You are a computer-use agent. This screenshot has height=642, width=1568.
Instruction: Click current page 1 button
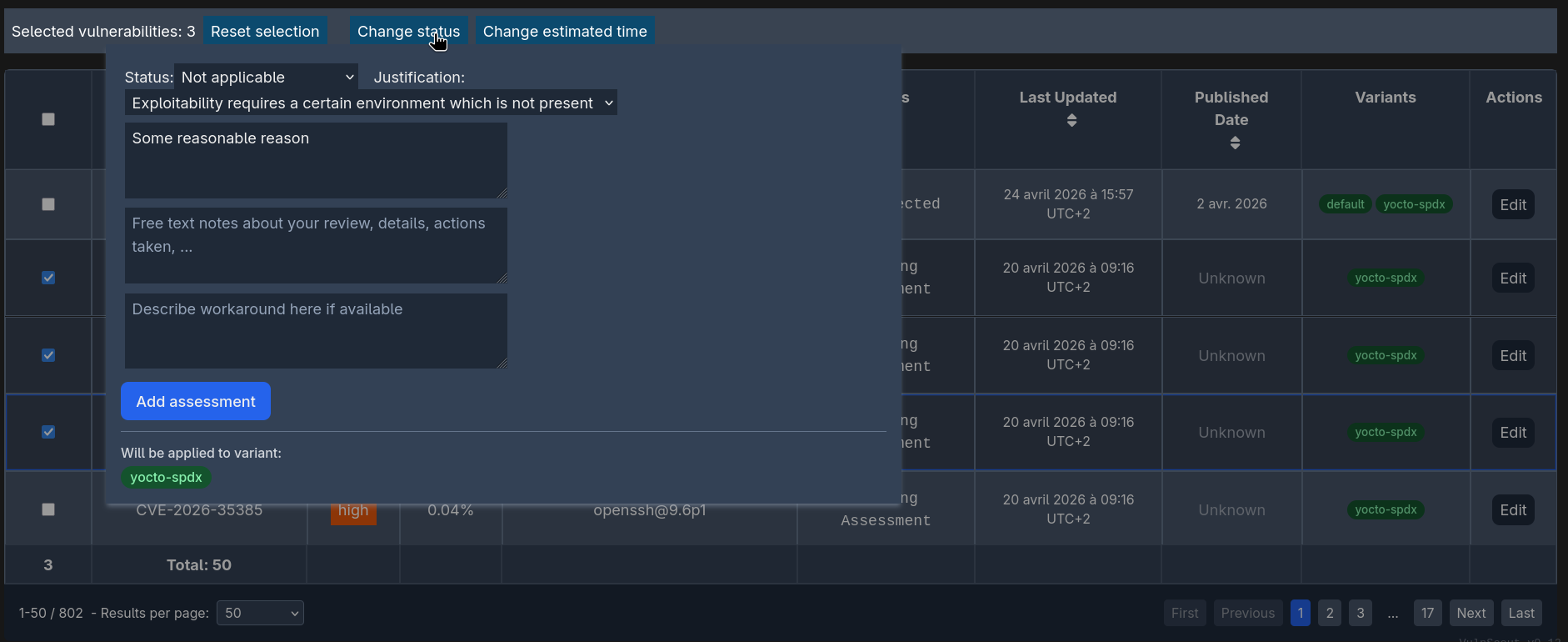point(1300,613)
